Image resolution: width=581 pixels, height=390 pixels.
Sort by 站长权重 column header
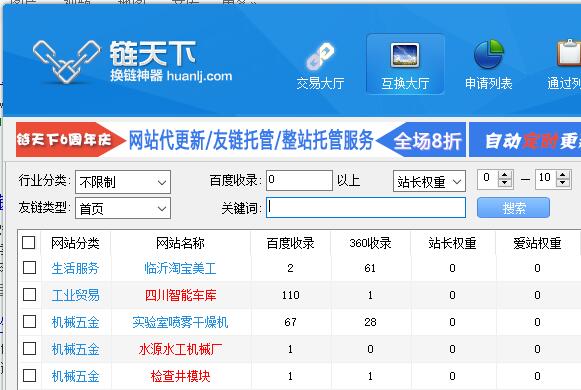[x=452, y=243]
